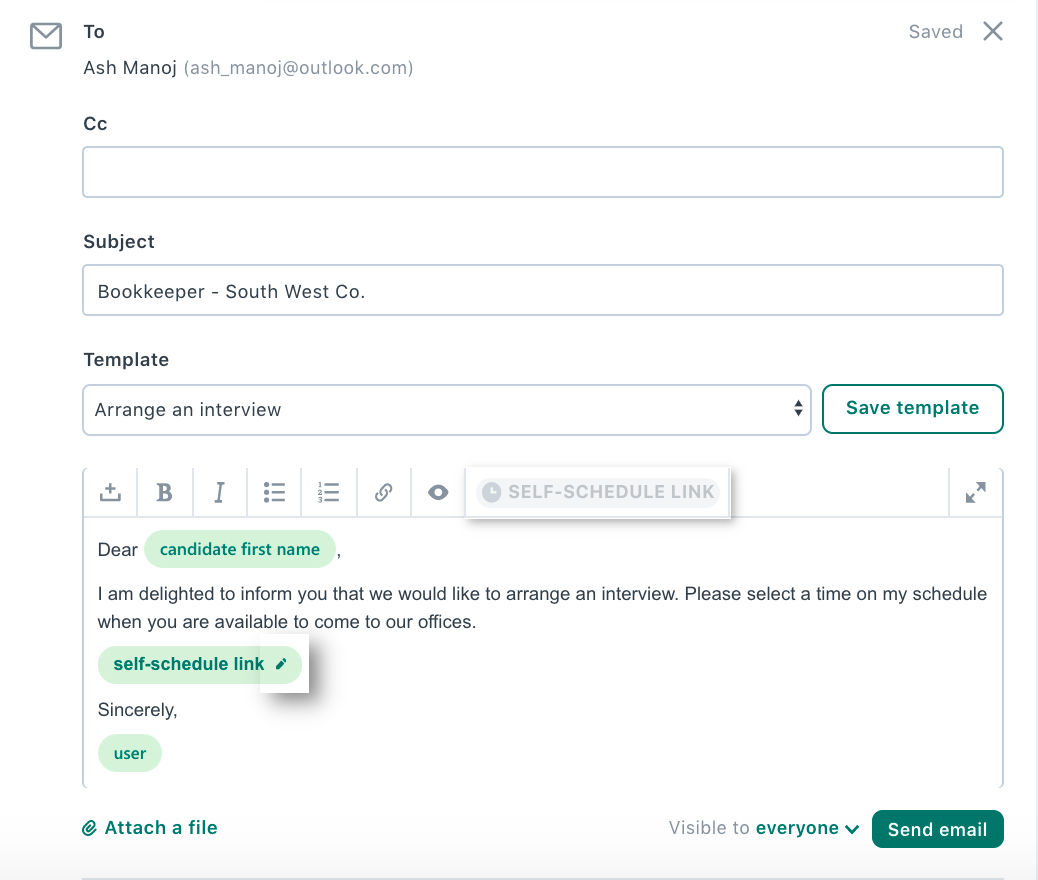Expand the editor to full screen
This screenshot has width=1038, height=880.
click(x=975, y=492)
